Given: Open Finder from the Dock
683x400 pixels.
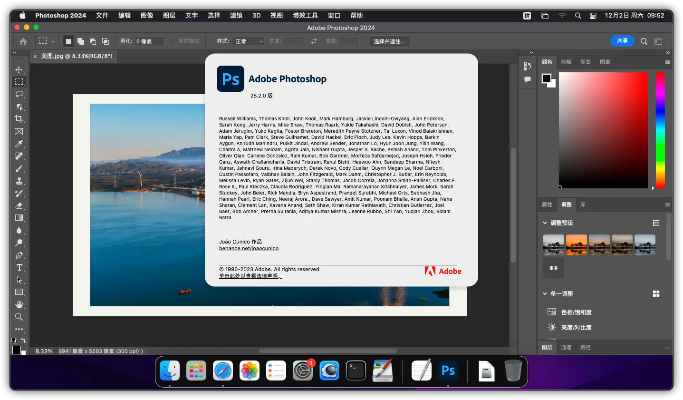Looking at the screenshot, I should tap(170, 372).
